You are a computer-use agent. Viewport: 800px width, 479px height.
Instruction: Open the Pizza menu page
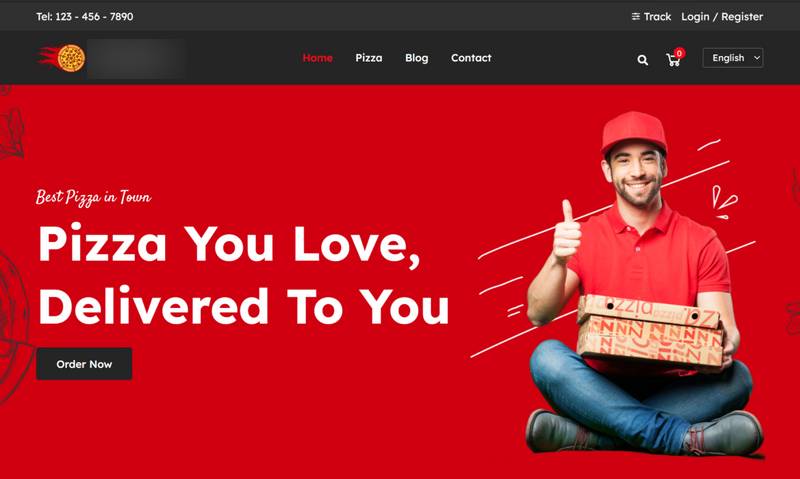coord(369,58)
